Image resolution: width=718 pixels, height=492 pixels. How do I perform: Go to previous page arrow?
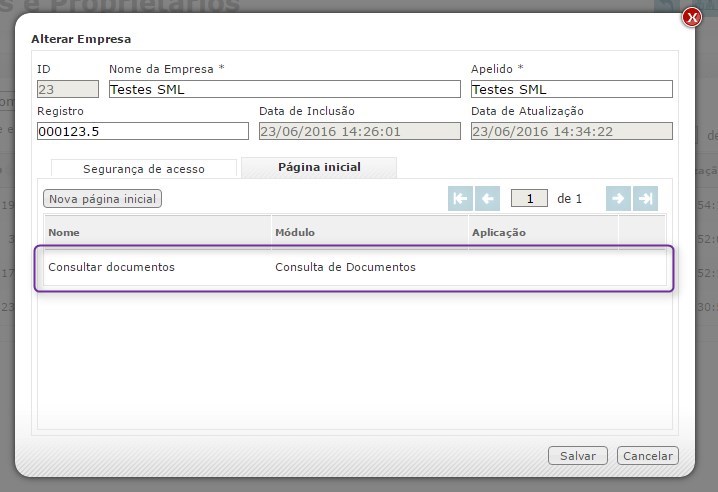488,198
